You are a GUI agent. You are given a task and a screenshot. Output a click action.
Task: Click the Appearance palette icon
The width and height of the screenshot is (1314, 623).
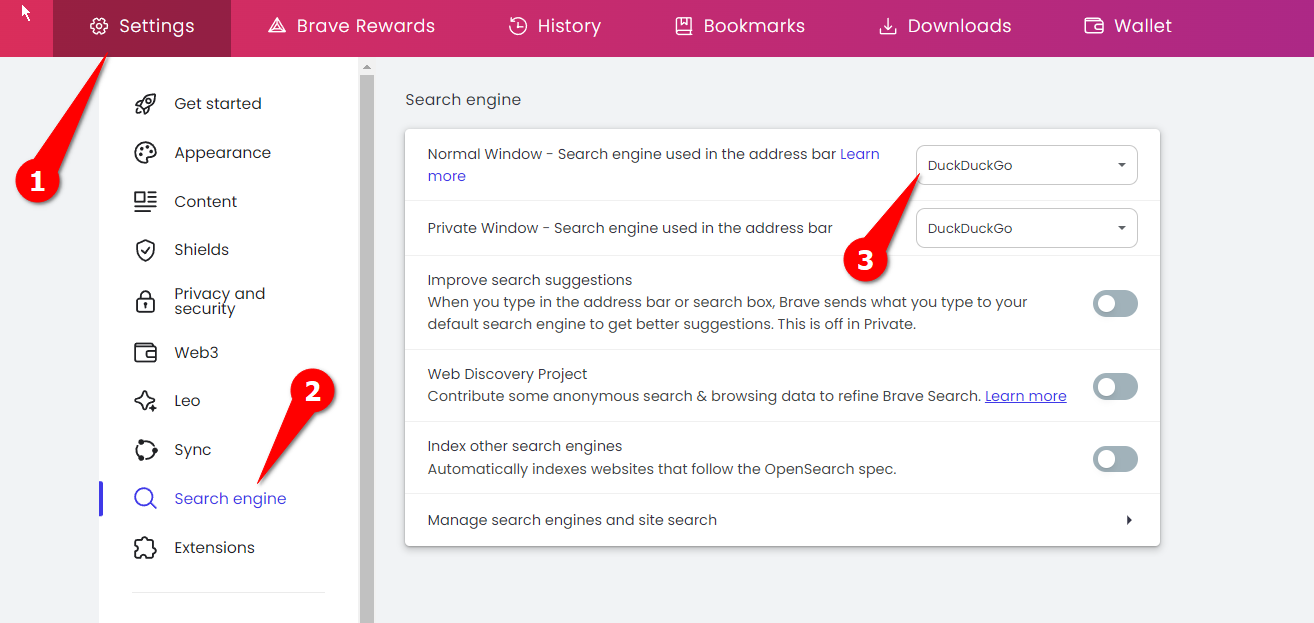point(145,153)
